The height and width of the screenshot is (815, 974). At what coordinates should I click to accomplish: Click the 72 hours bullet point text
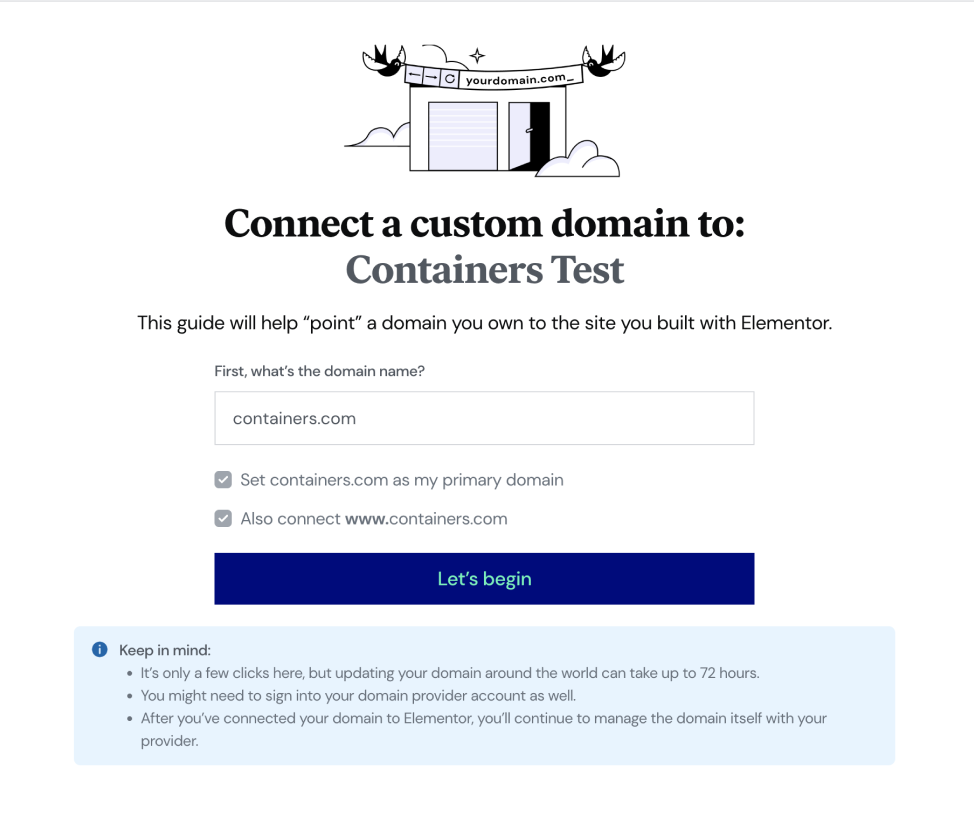coord(450,673)
